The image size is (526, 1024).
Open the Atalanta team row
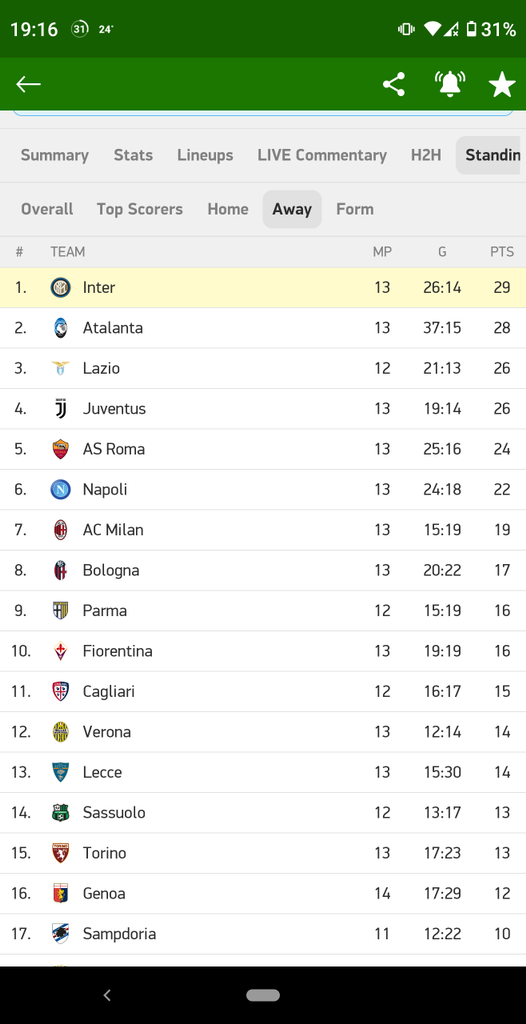[x=263, y=328]
